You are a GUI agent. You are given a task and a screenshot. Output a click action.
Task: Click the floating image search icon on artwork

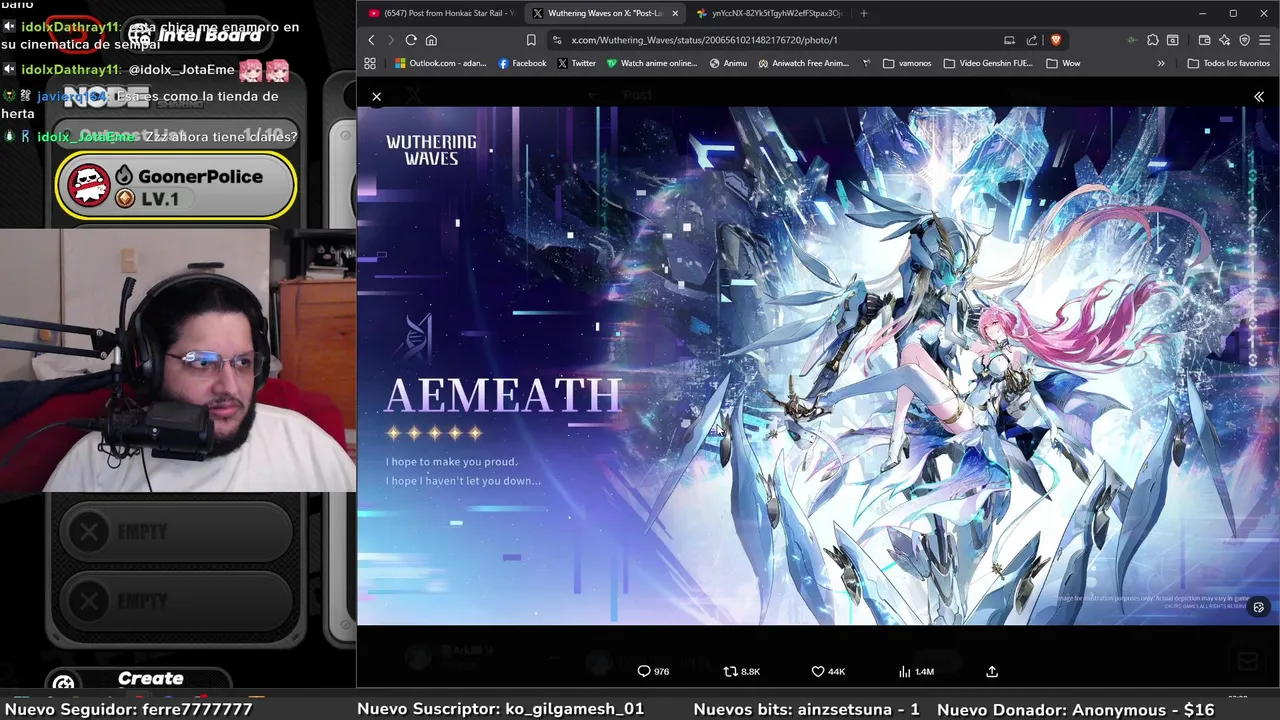(1259, 607)
